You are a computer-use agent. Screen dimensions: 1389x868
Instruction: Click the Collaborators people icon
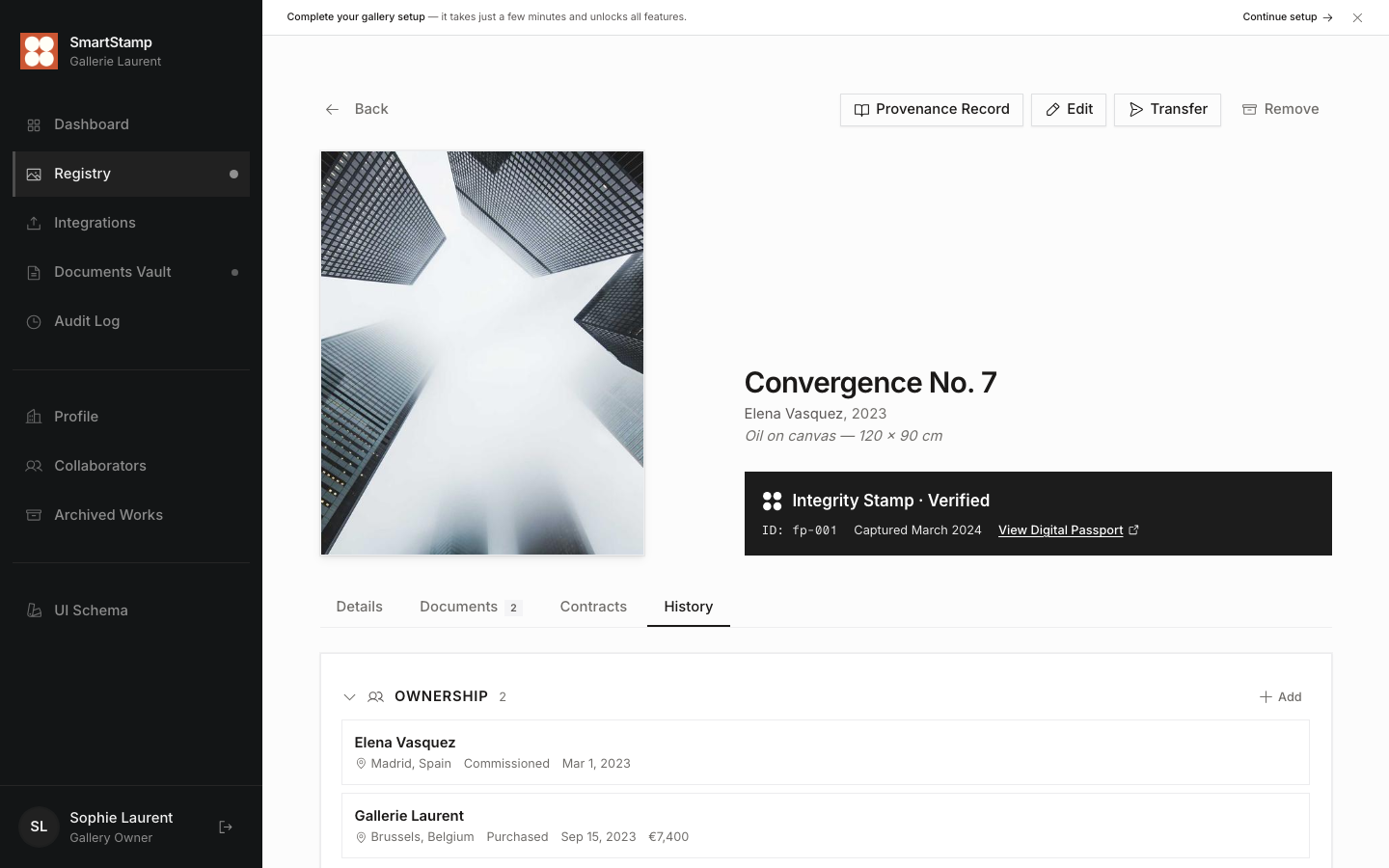pos(34,466)
